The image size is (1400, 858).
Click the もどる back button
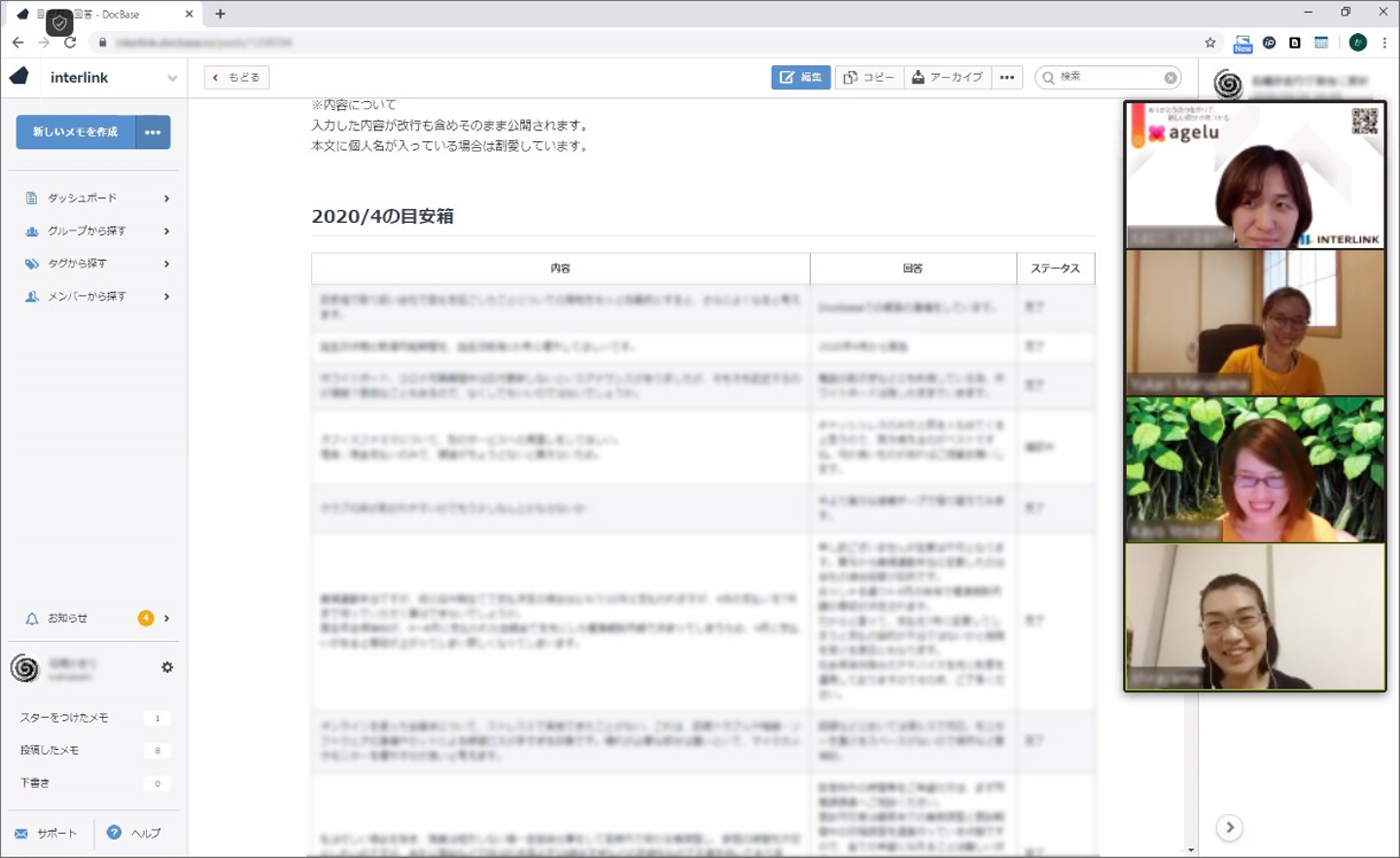[x=236, y=78]
